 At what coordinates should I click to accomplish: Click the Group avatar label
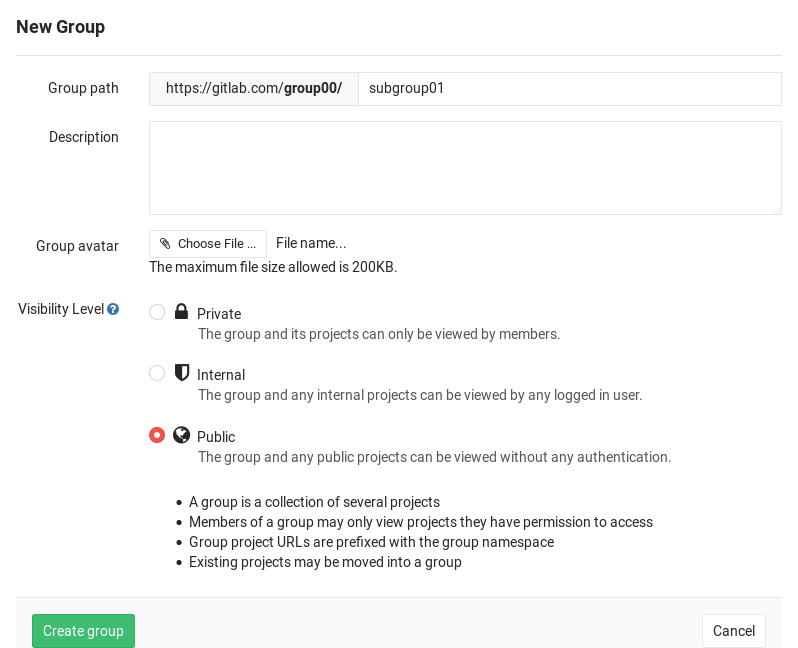pos(77,246)
